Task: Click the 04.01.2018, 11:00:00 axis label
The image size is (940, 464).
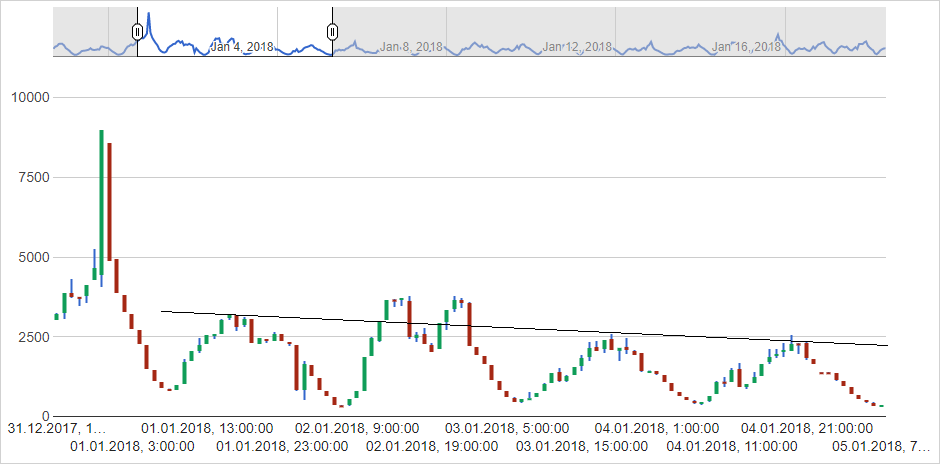Action: point(731,447)
